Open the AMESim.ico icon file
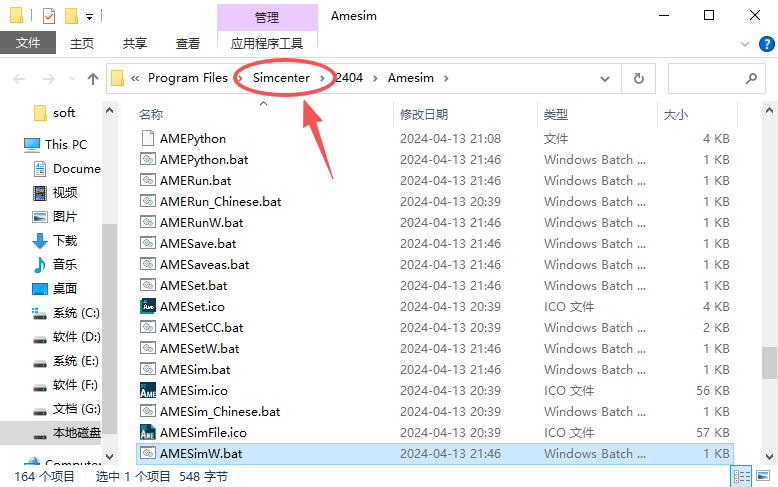778x487 pixels. (x=148, y=391)
